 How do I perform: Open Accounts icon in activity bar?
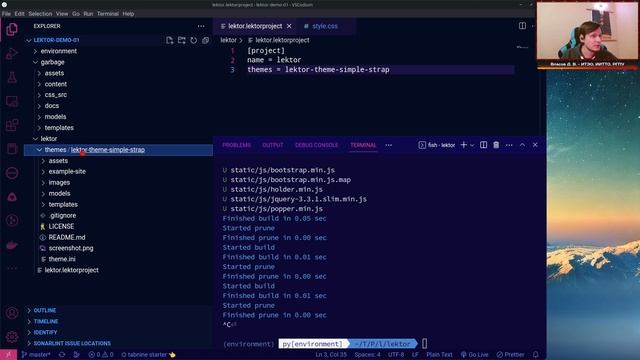[12, 313]
